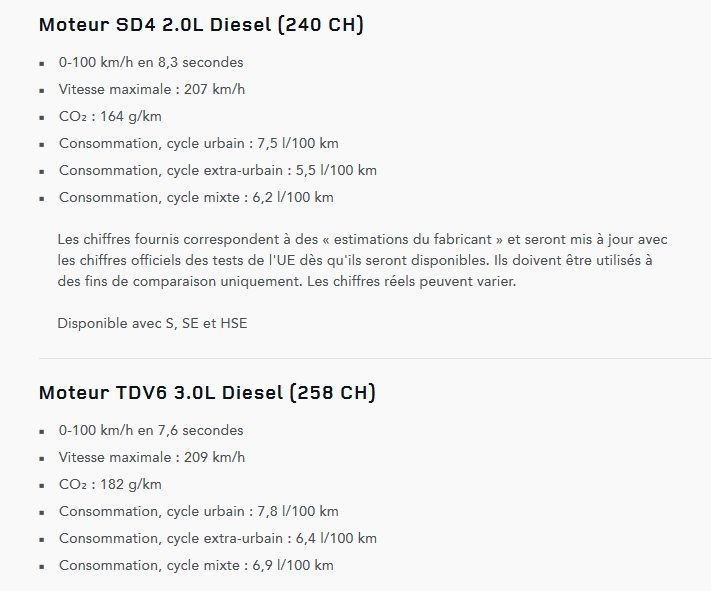711x591 pixels.
Task: Click cycle mixte 6,9 l/100 km item
Action: [196, 565]
